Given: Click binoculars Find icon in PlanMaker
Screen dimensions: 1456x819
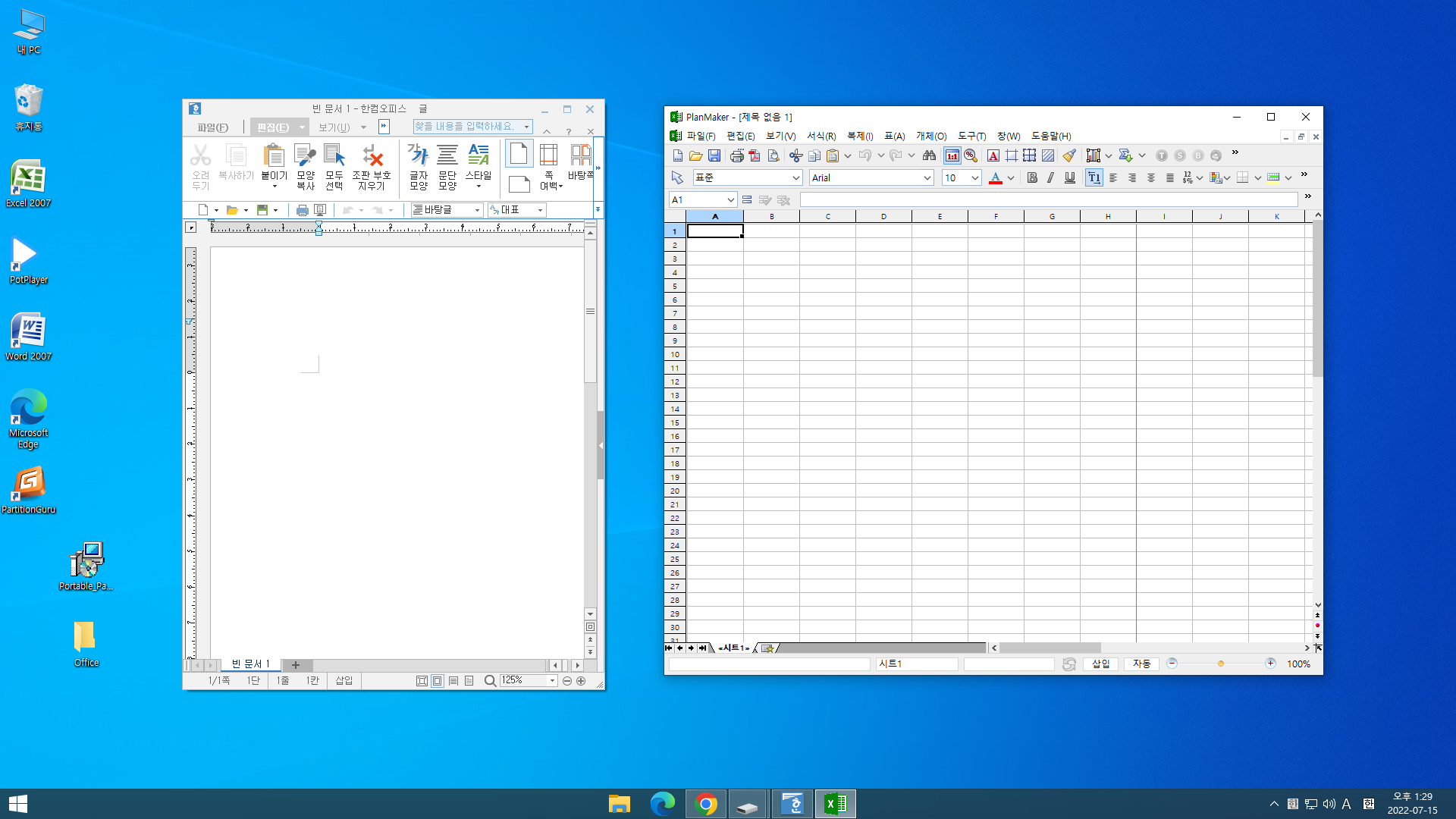Looking at the screenshot, I should (929, 155).
